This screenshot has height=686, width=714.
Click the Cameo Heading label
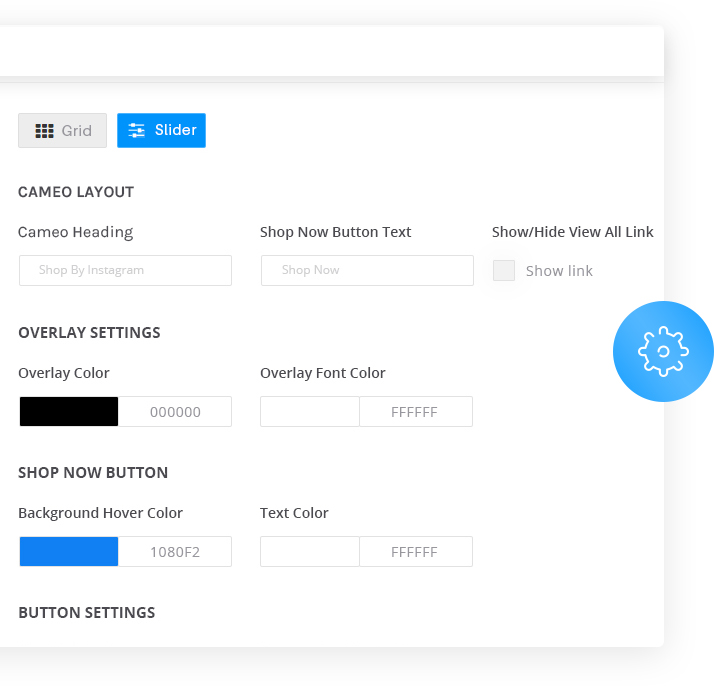click(x=76, y=233)
